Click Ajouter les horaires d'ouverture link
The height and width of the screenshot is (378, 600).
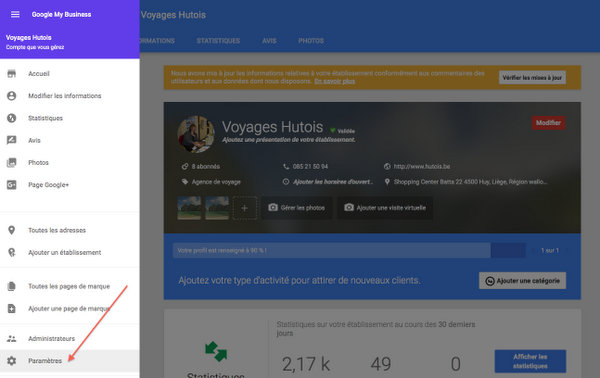333,182
